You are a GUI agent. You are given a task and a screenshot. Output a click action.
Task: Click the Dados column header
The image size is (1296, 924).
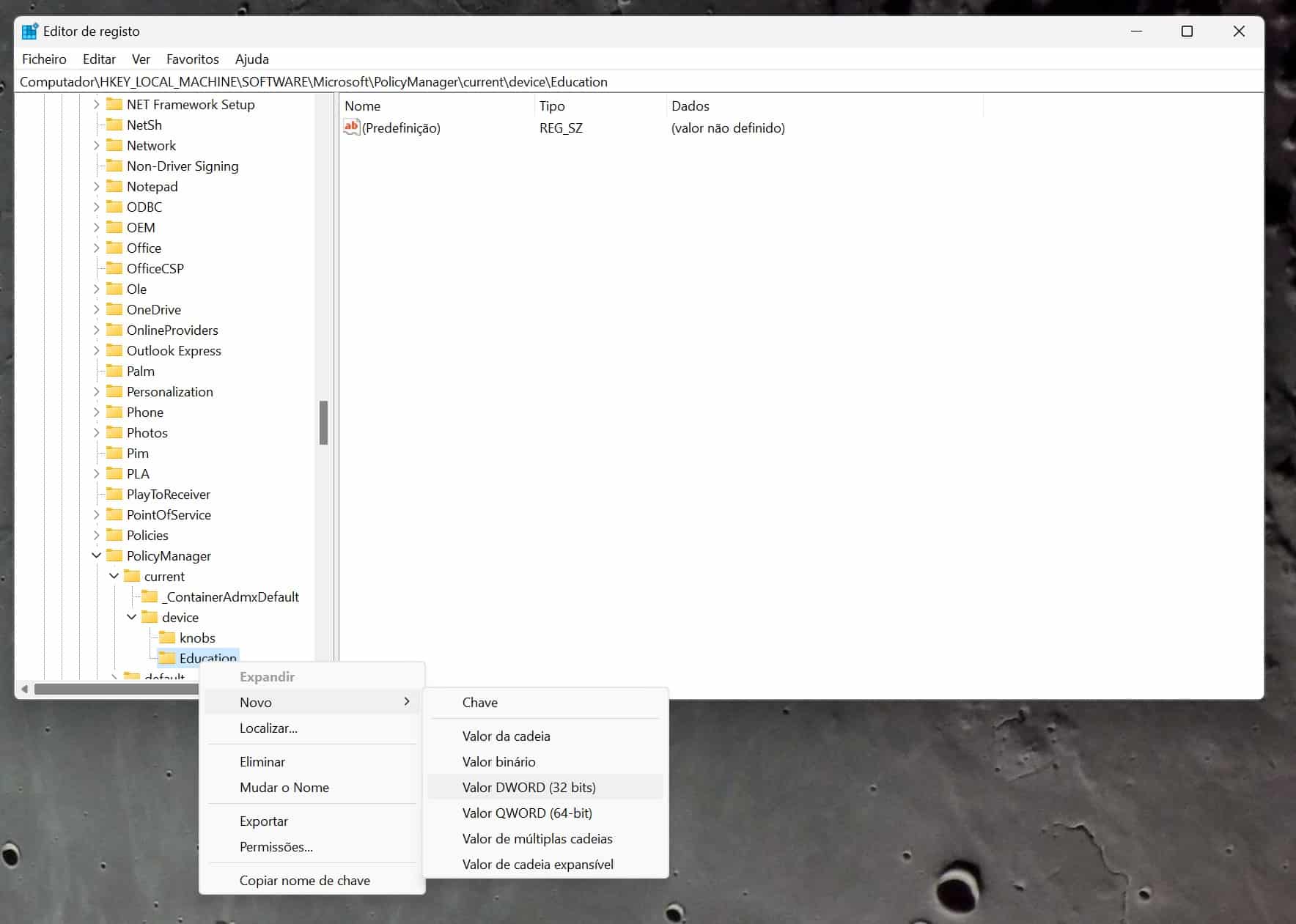coord(690,106)
